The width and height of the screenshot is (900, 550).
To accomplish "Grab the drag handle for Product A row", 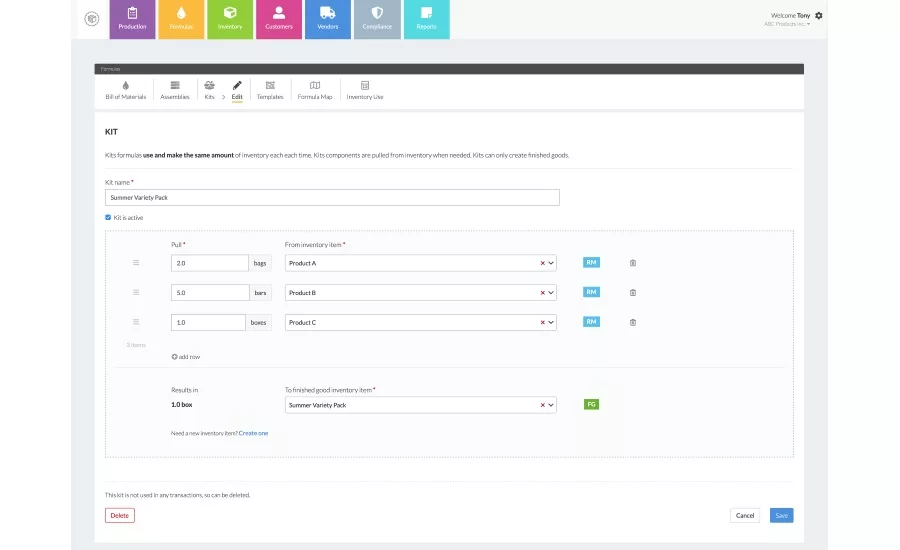I will [136, 263].
